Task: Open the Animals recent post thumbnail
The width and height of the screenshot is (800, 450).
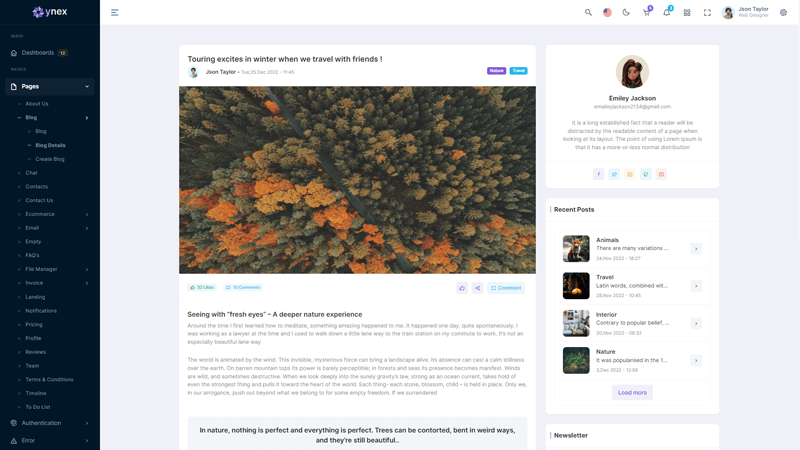Action: 576,248
